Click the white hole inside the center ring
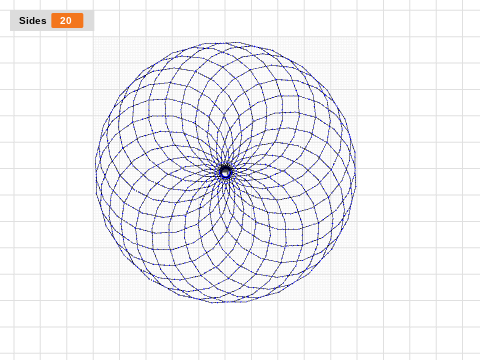The height and width of the screenshot is (360, 480). pos(226,173)
